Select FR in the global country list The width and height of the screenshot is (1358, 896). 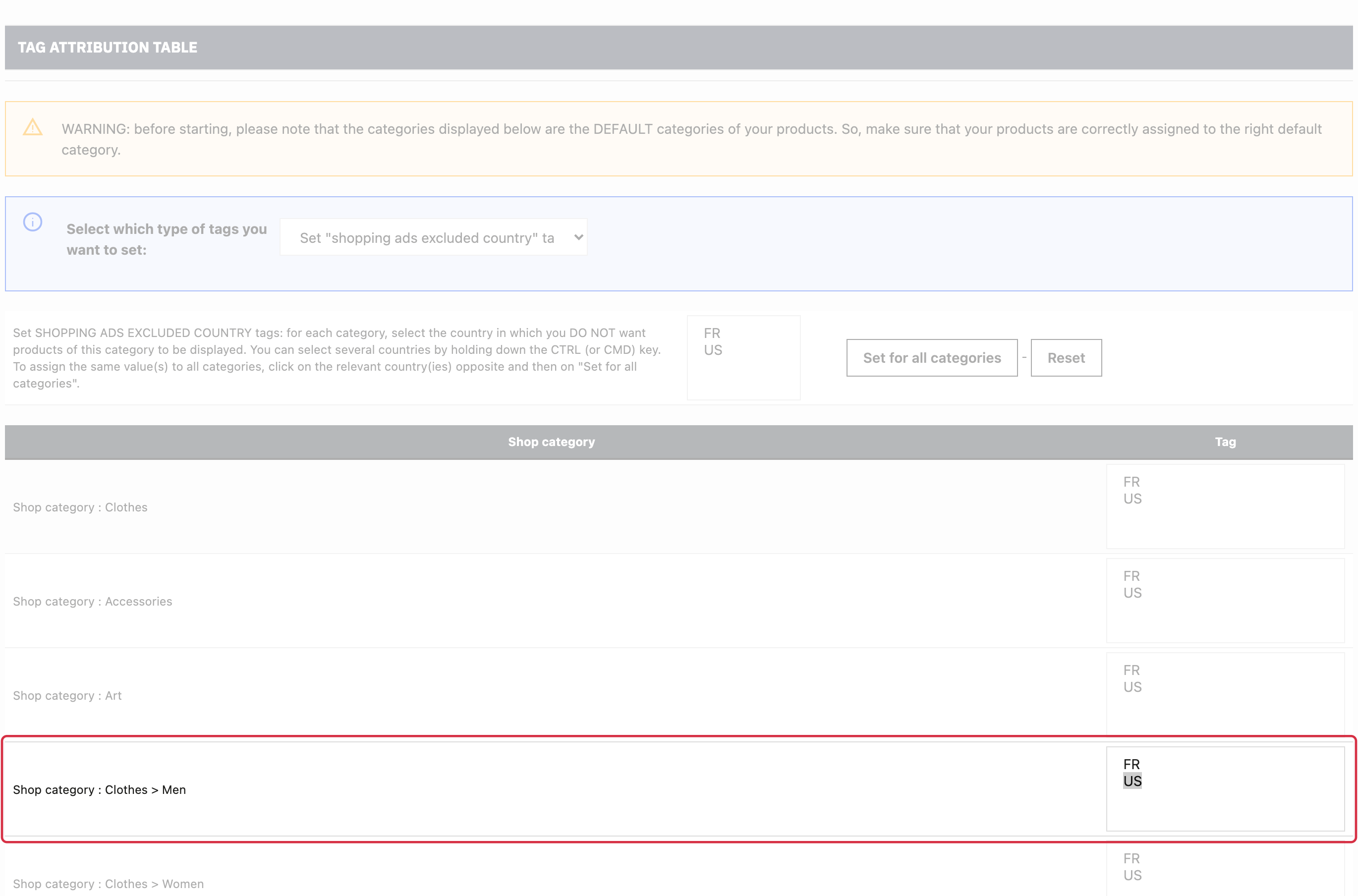coord(712,333)
